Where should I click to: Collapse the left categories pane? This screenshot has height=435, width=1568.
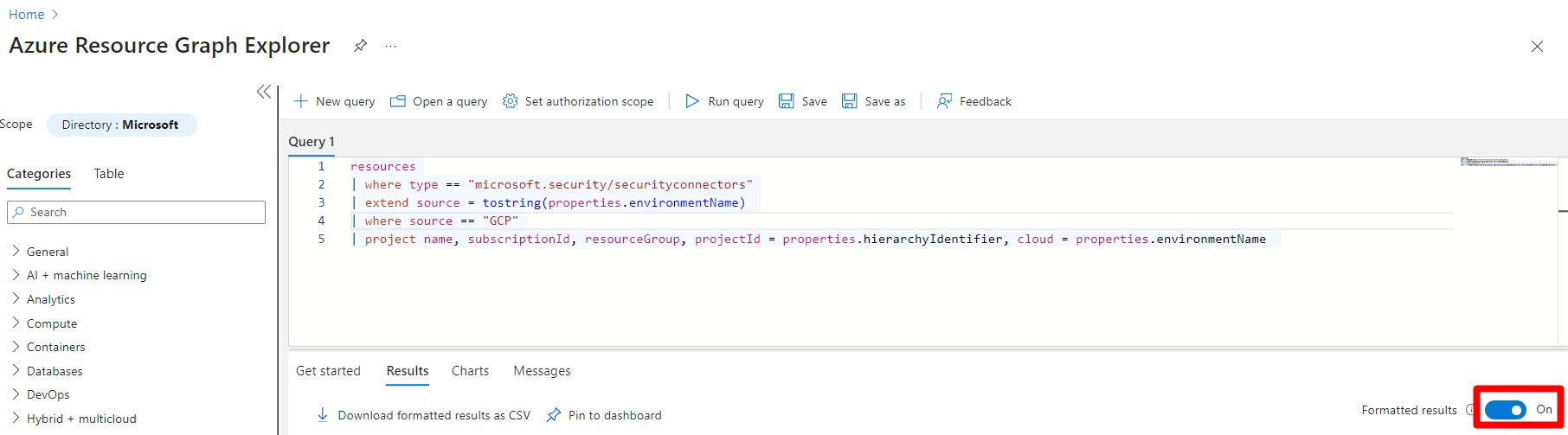[264, 92]
